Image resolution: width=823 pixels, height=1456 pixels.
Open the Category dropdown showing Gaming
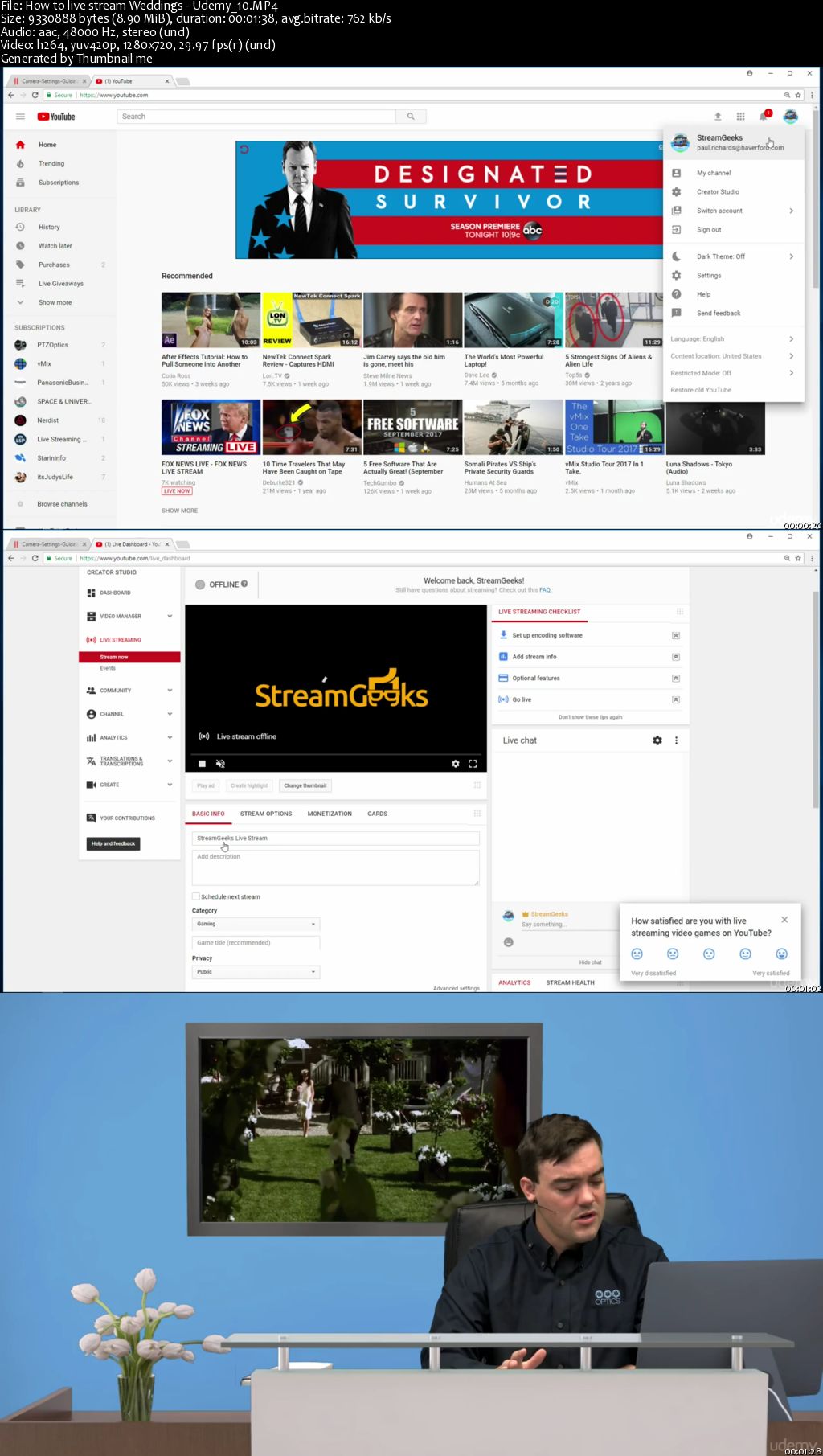coord(256,924)
